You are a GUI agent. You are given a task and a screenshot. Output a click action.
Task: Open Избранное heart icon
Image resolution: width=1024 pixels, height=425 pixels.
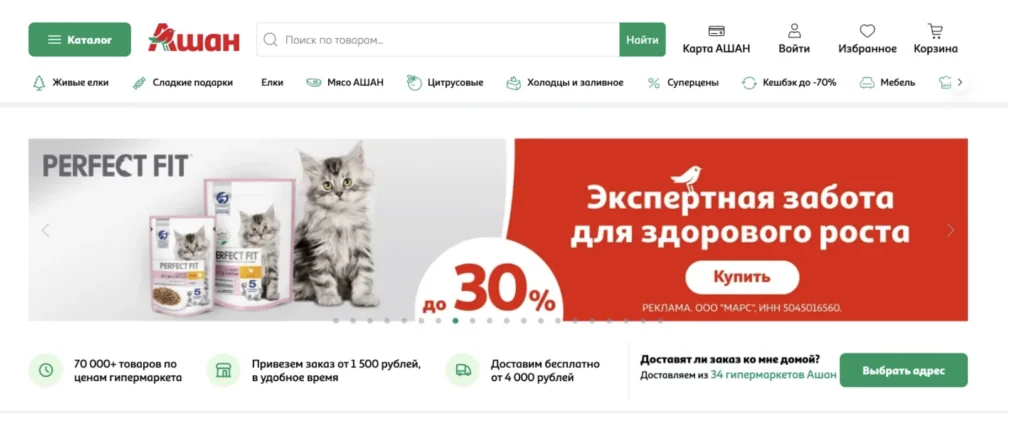(x=867, y=31)
